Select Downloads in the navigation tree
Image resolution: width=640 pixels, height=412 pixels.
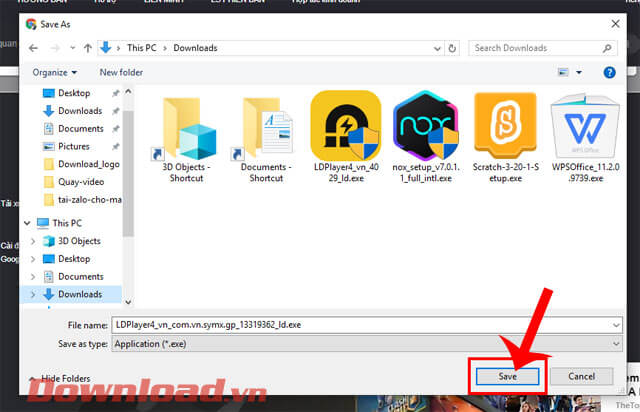(x=79, y=294)
